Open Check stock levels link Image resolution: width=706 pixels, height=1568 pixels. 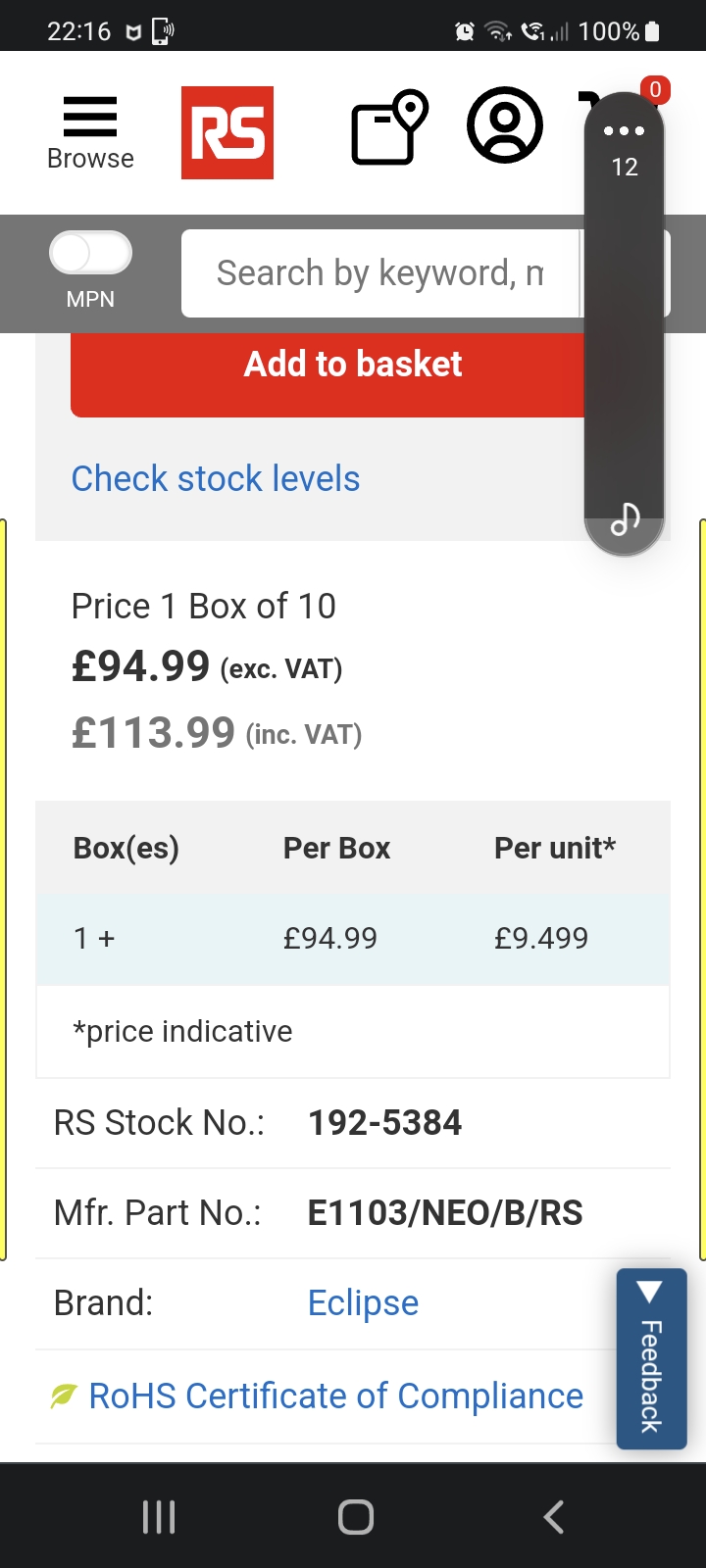pos(216,479)
